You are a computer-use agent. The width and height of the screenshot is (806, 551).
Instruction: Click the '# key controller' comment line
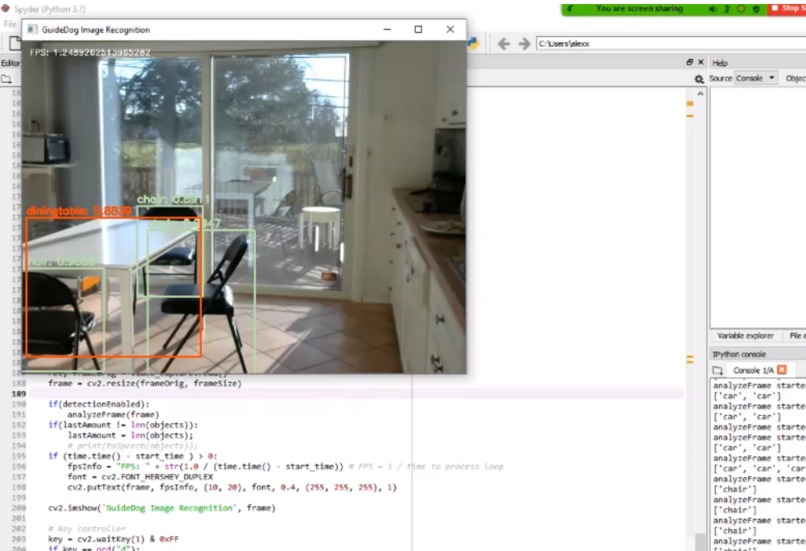pos(87,528)
